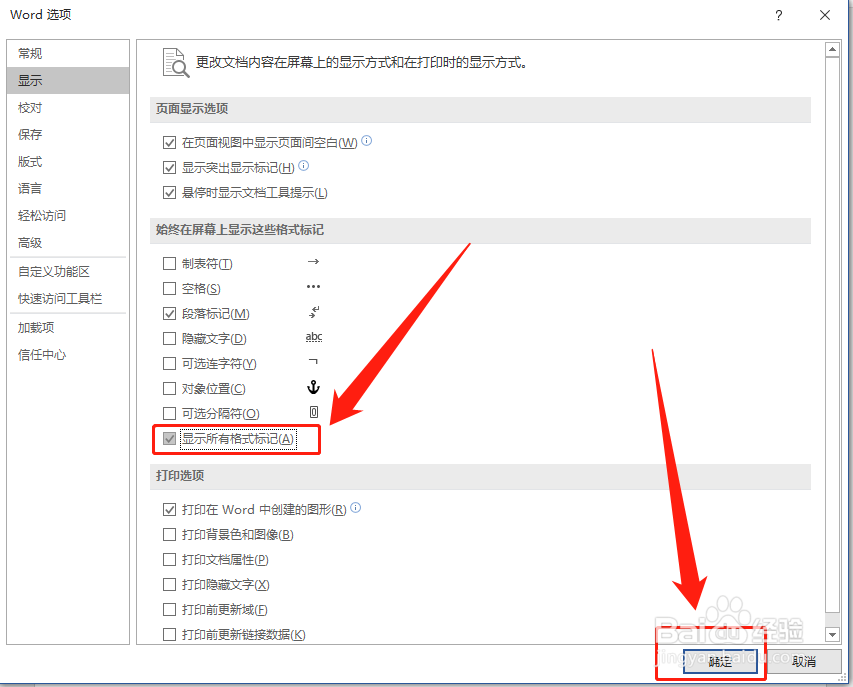This screenshot has width=853, height=687.
Task: Click the vertical scrollbar thumb
Action: coord(832,333)
